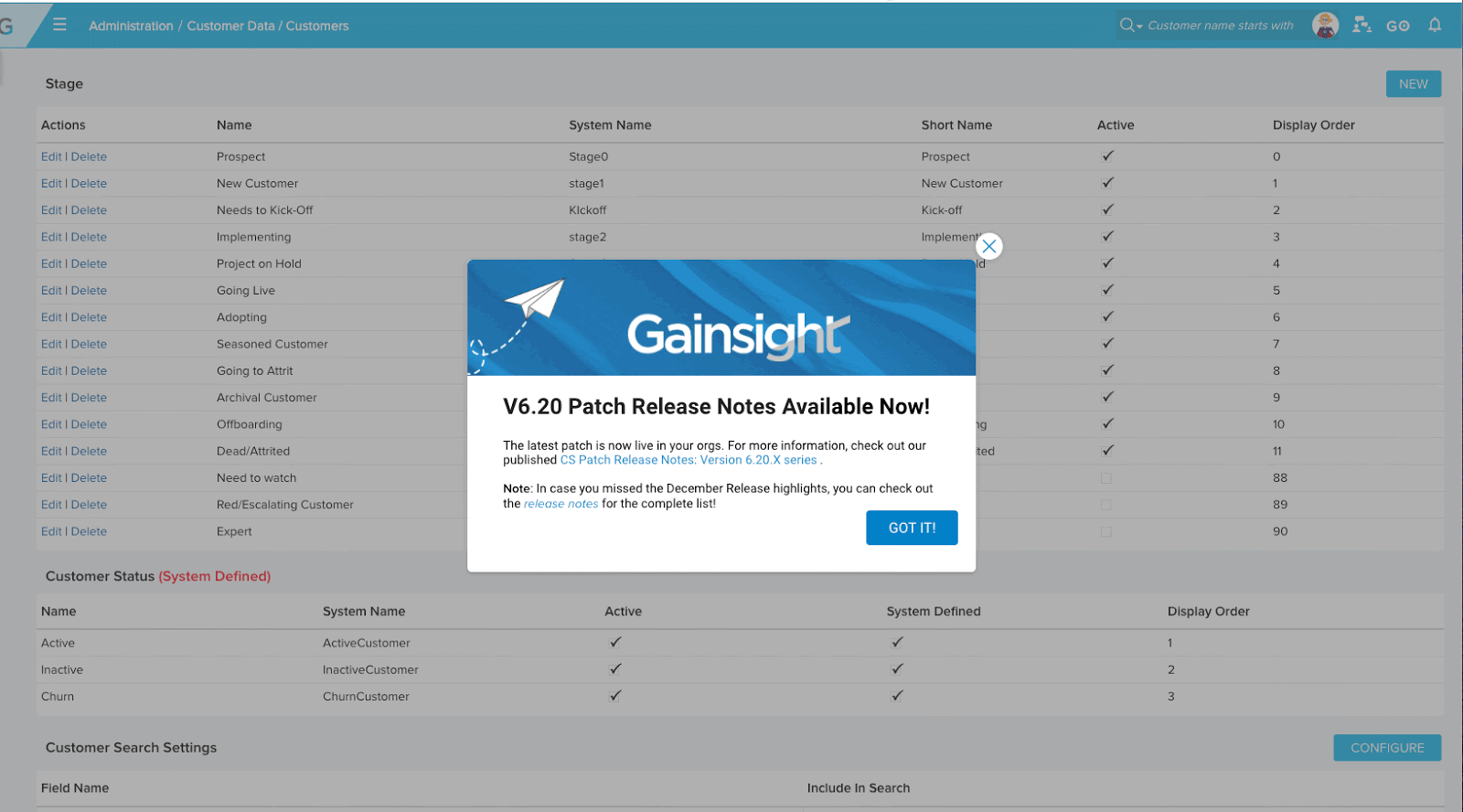Click the Customer name search field

tap(1220, 26)
